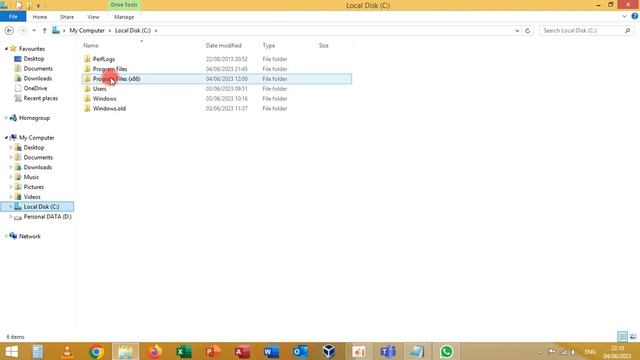Switch to the Home ribbon tab
Screen dimensions: 640x360
[x=40, y=17]
